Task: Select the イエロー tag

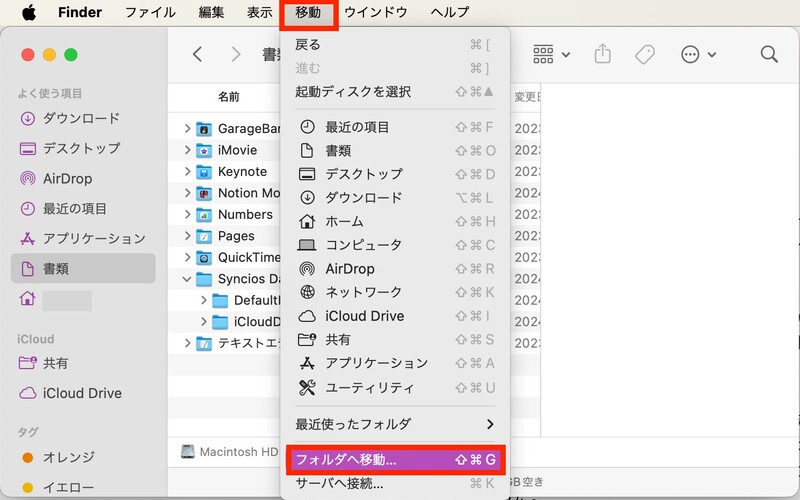Action: [x=83, y=487]
